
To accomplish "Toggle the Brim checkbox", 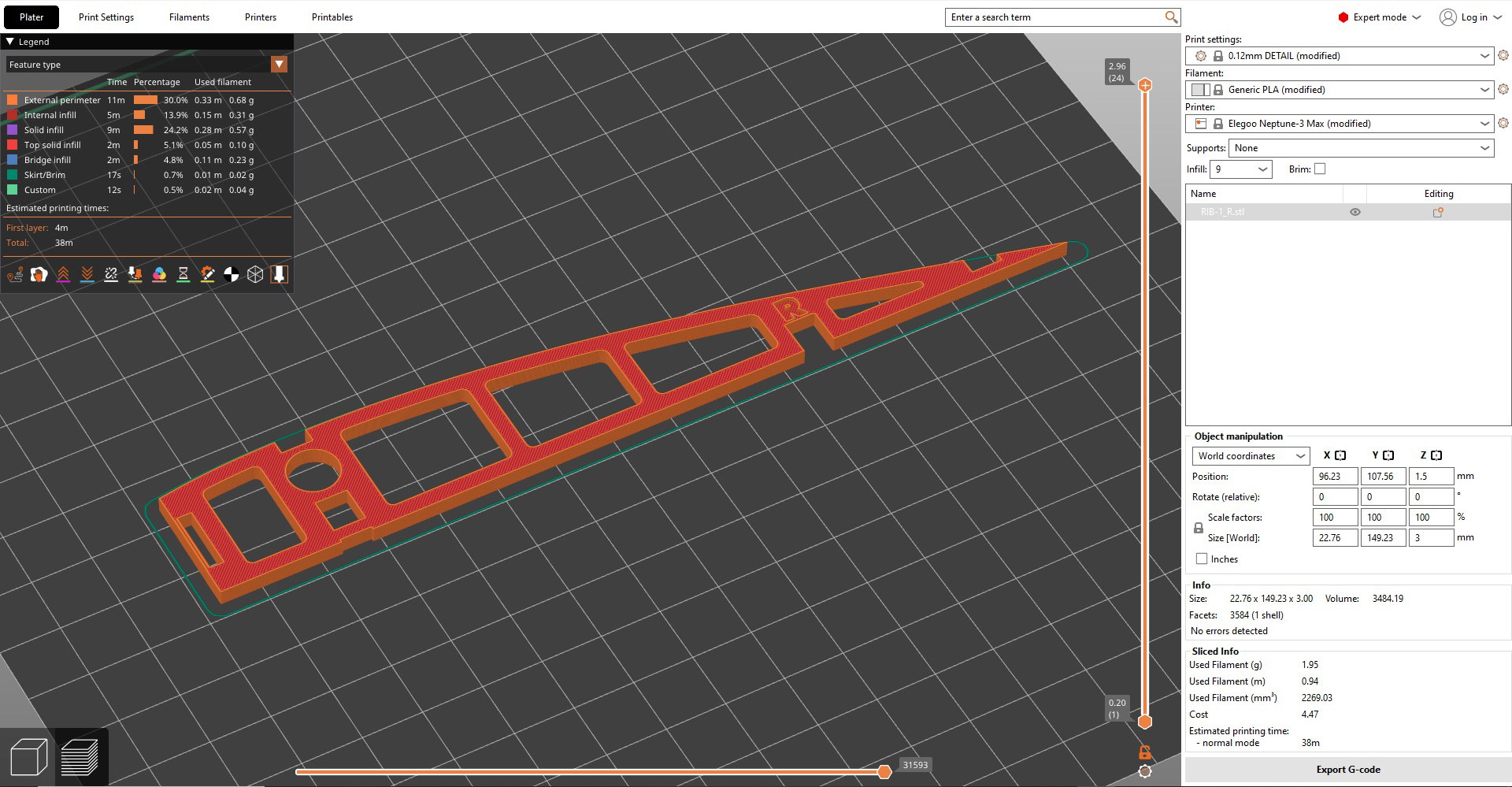I will [x=1320, y=169].
